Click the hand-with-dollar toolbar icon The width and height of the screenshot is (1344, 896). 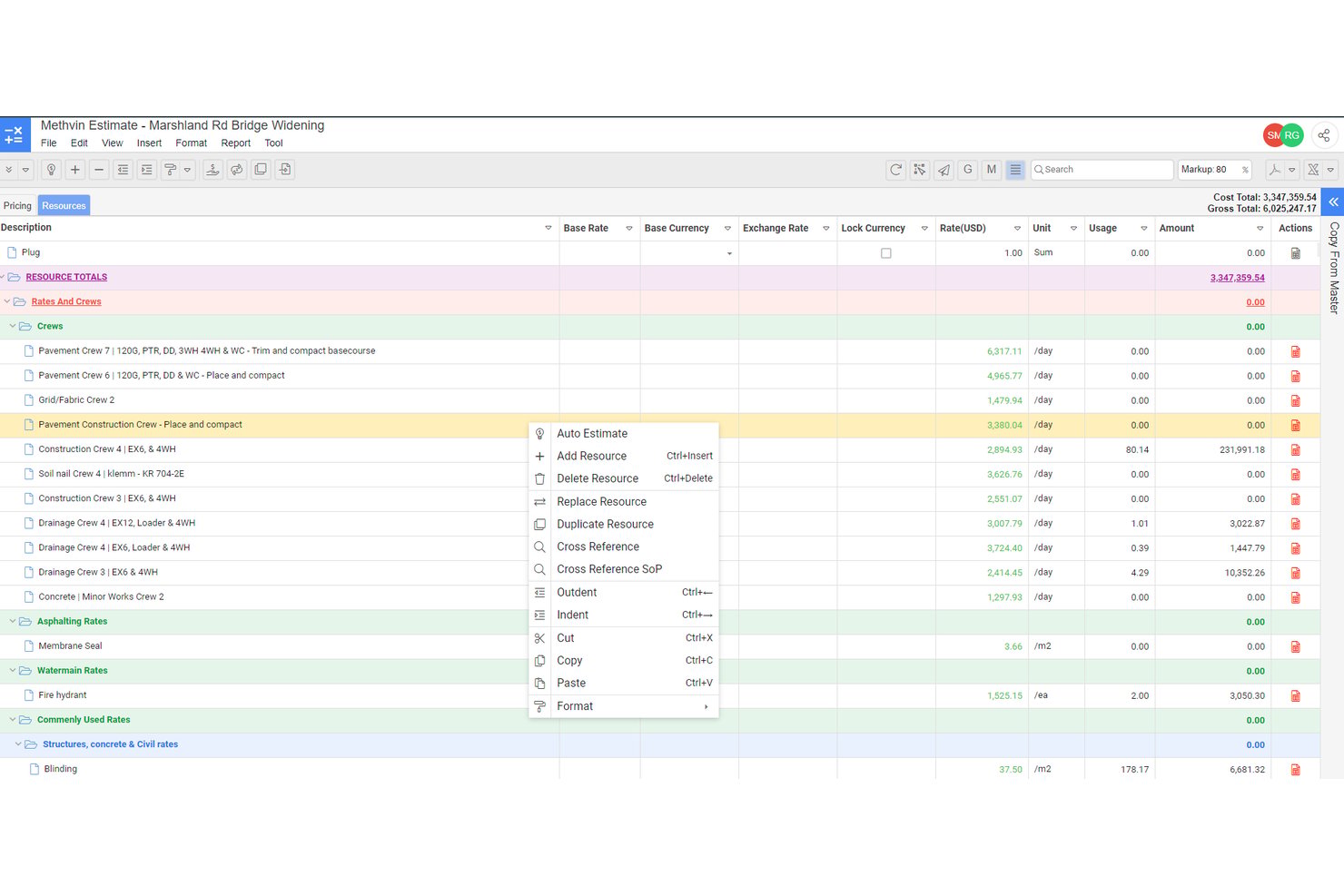click(x=212, y=170)
